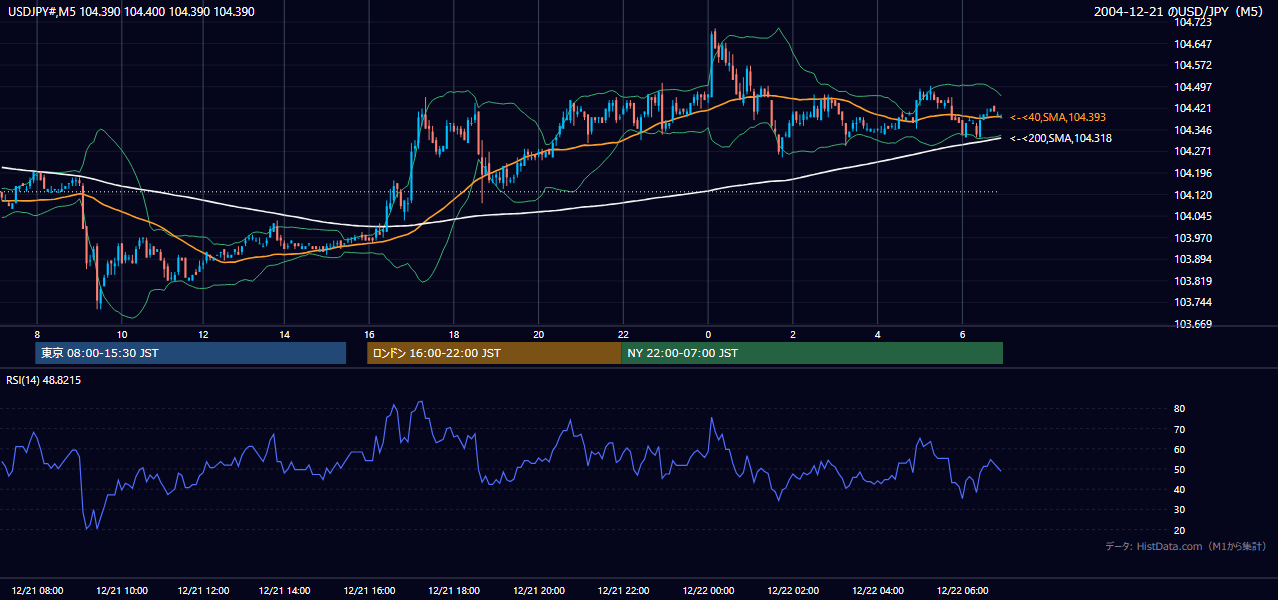This screenshot has height=600, width=1278.
Task: Click price axis label 104.346
Action: pyautogui.click(x=1194, y=130)
